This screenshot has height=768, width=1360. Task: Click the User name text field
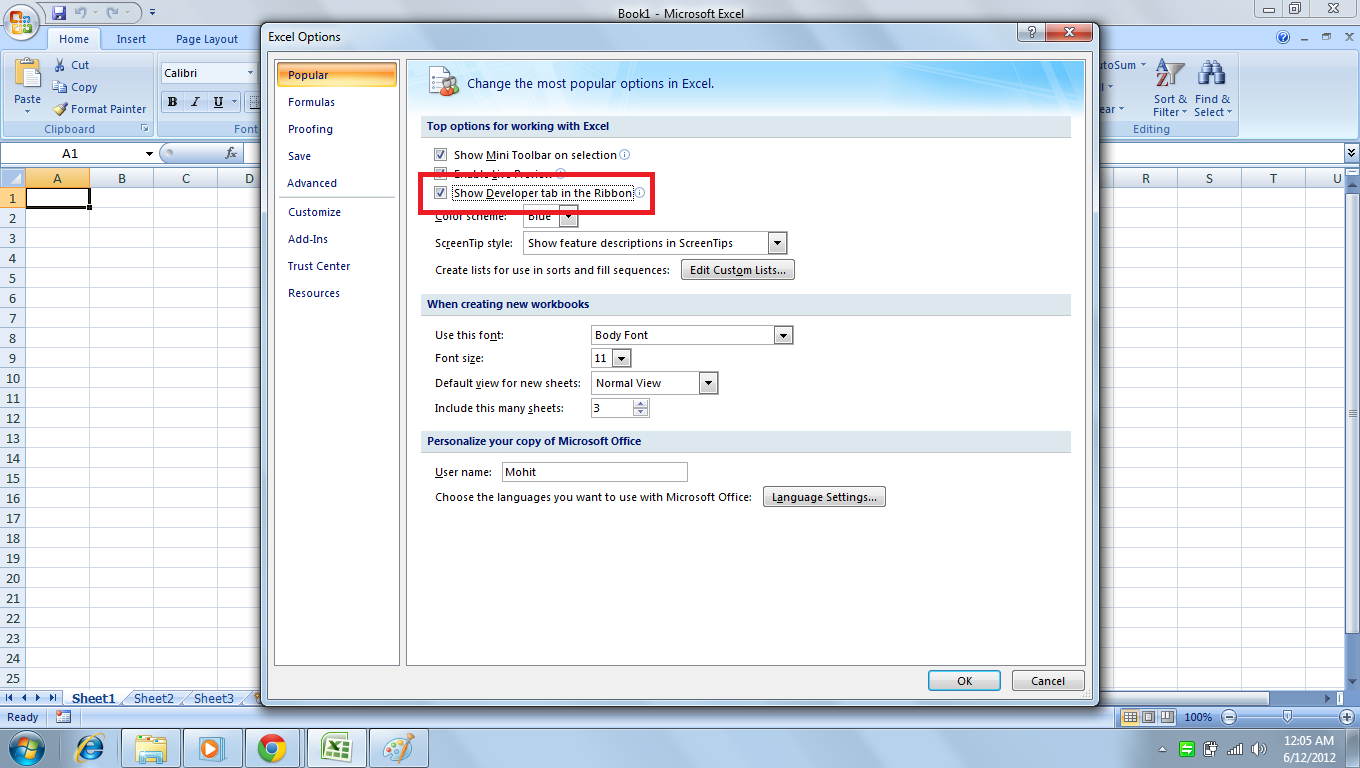tap(595, 472)
